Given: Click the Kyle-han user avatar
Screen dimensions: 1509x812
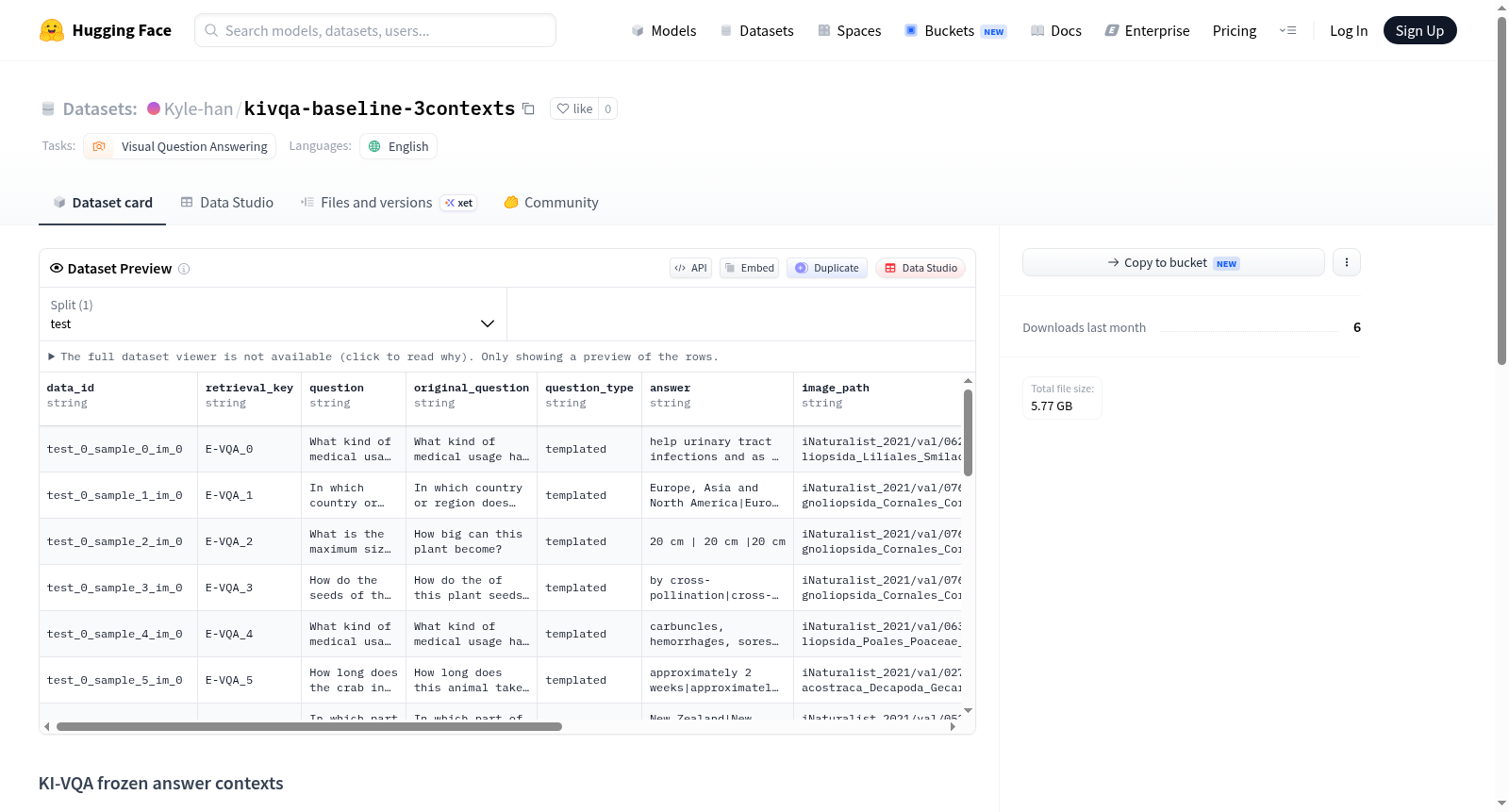Looking at the screenshot, I should point(154,108).
